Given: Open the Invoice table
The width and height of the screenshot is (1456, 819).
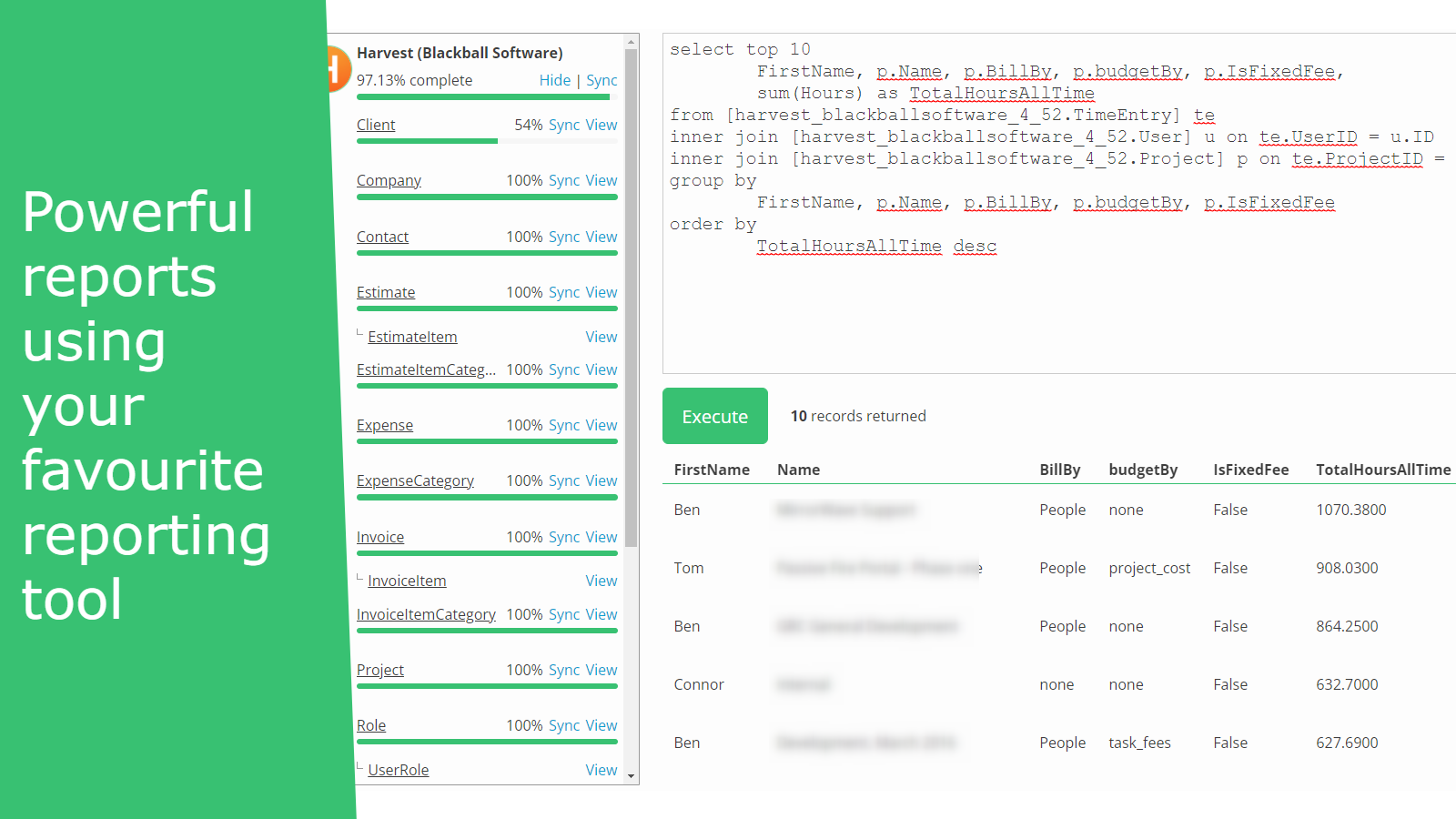Looking at the screenshot, I should pyautogui.click(x=379, y=537).
